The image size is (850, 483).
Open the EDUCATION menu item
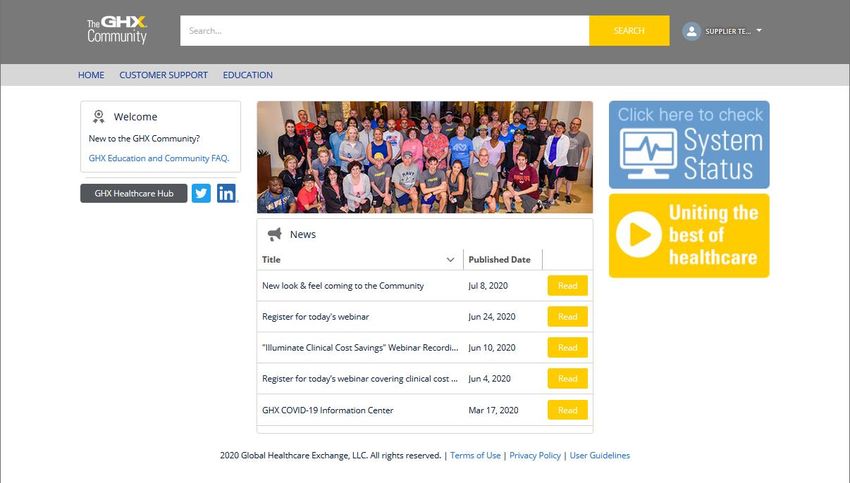pos(248,75)
